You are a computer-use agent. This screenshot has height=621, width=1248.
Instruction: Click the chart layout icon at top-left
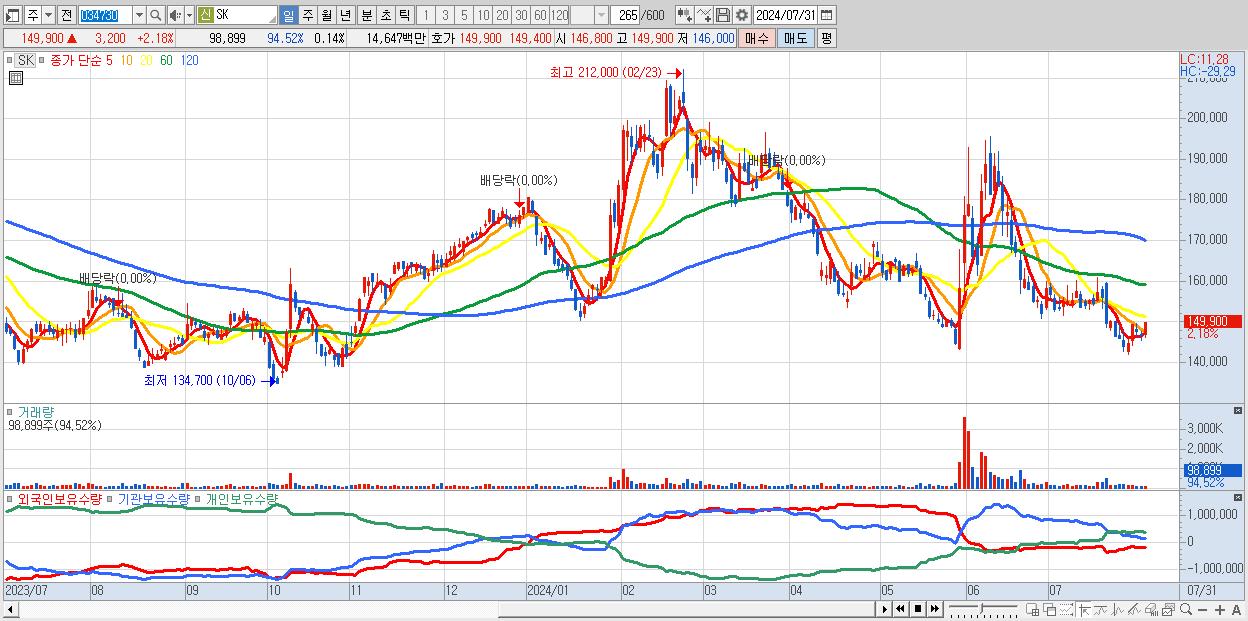coord(12,15)
